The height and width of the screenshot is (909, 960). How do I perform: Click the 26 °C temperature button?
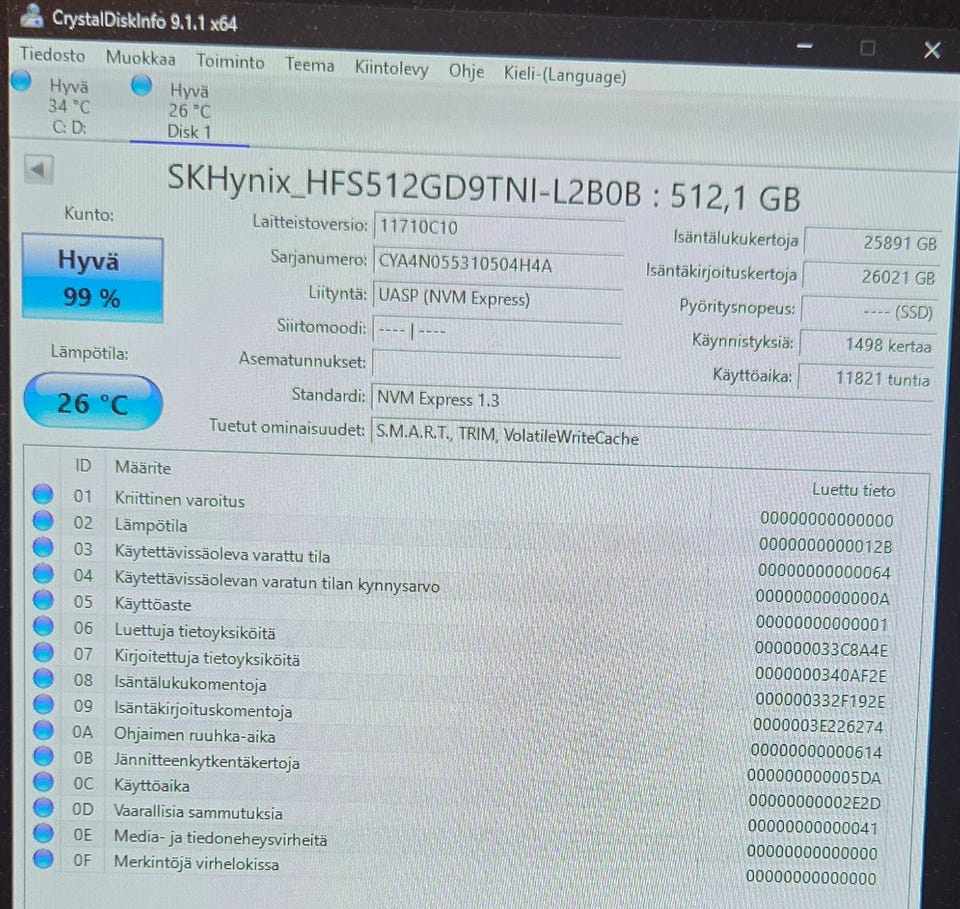(x=93, y=403)
